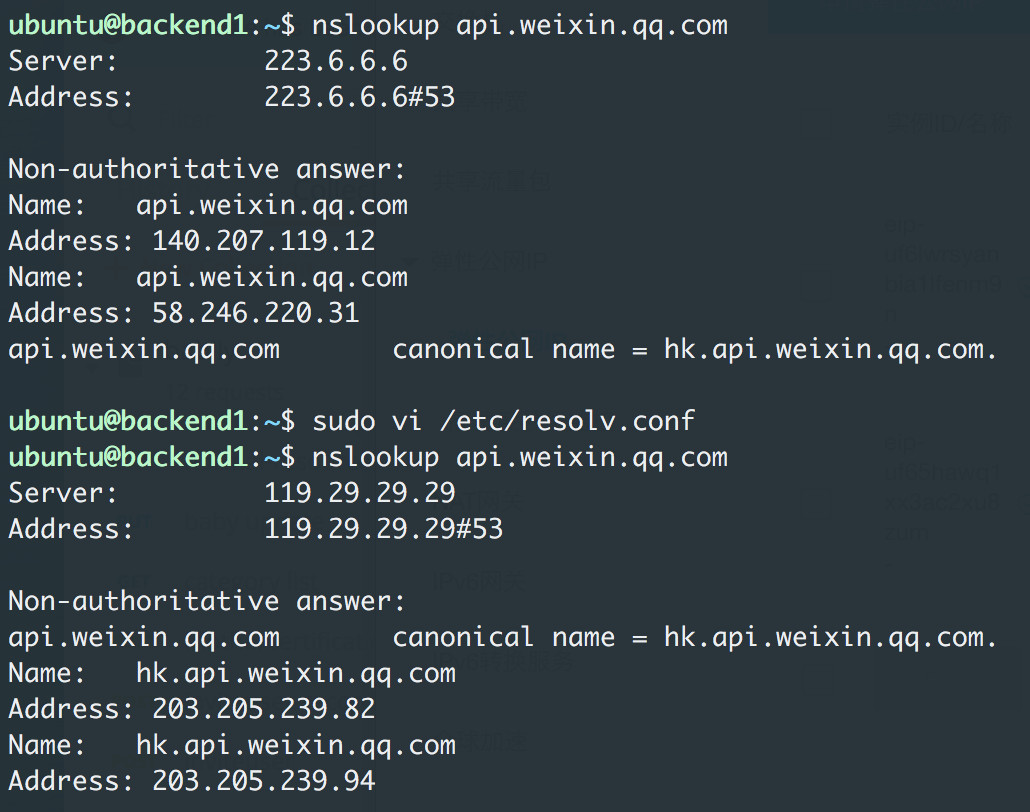Click the hostname above address 140.207.119.12

[271, 205]
